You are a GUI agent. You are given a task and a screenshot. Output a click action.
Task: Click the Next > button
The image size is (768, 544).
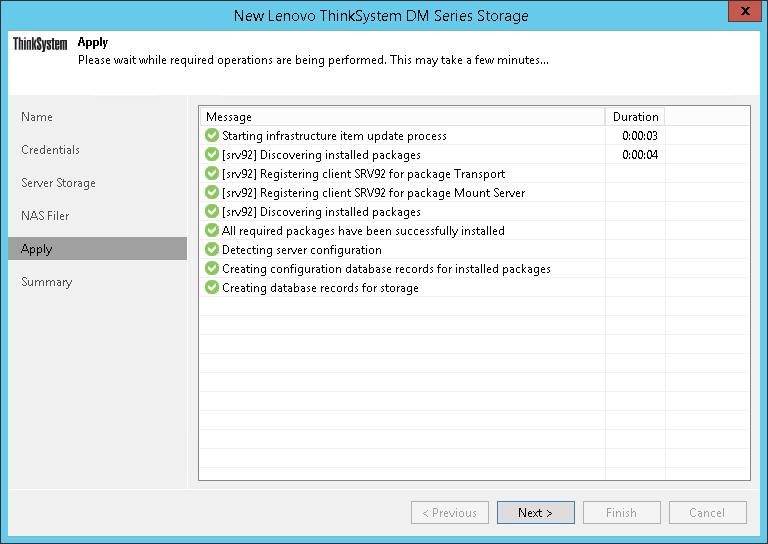click(535, 513)
